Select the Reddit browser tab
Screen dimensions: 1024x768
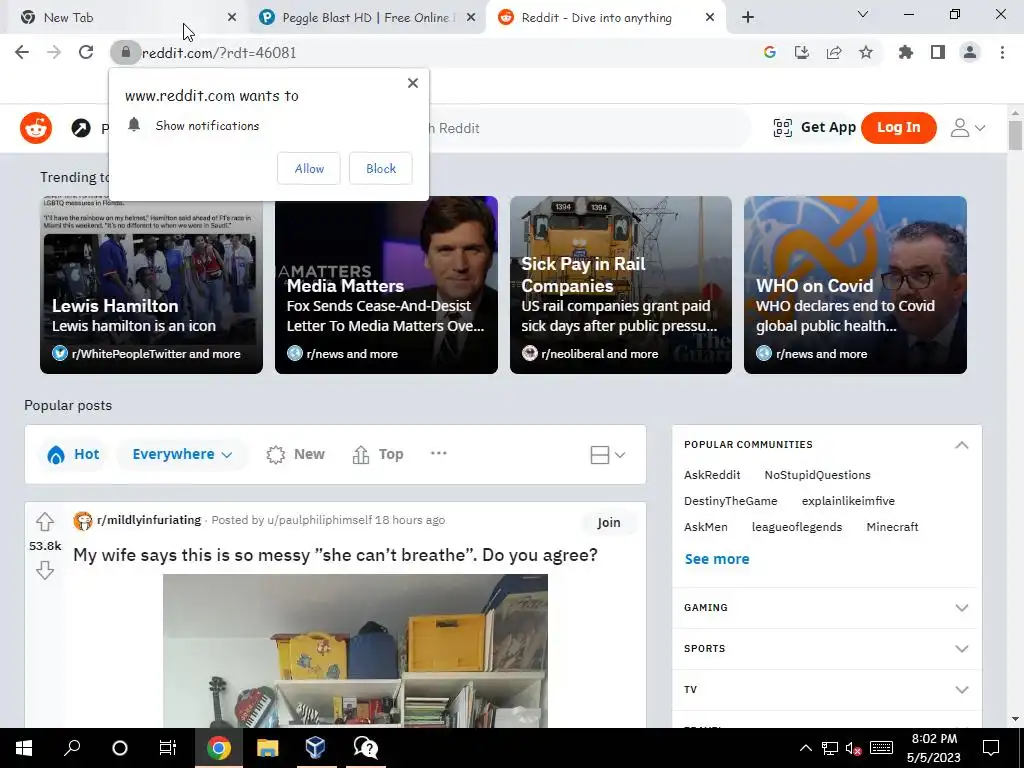click(x=605, y=18)
